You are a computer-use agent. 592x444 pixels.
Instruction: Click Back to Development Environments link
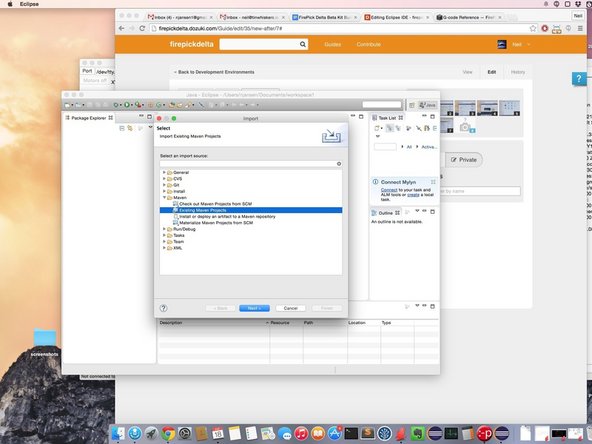214,72
